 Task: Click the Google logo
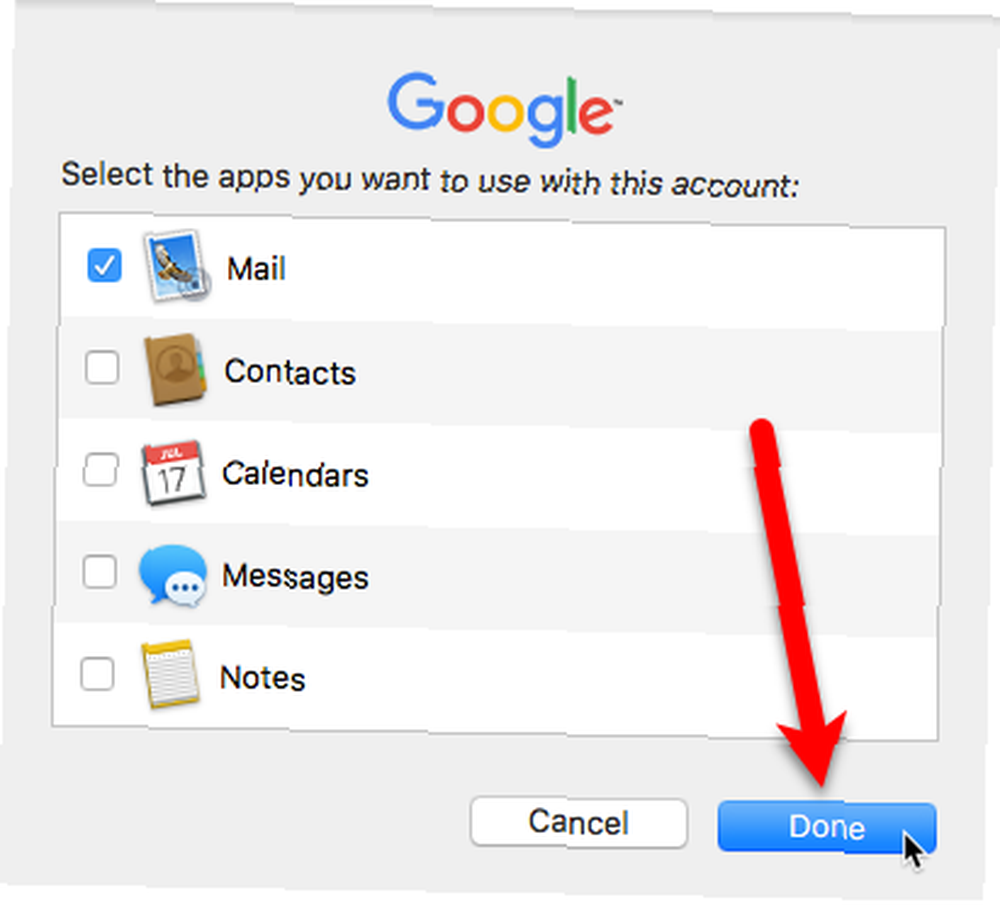pos(504,110)
